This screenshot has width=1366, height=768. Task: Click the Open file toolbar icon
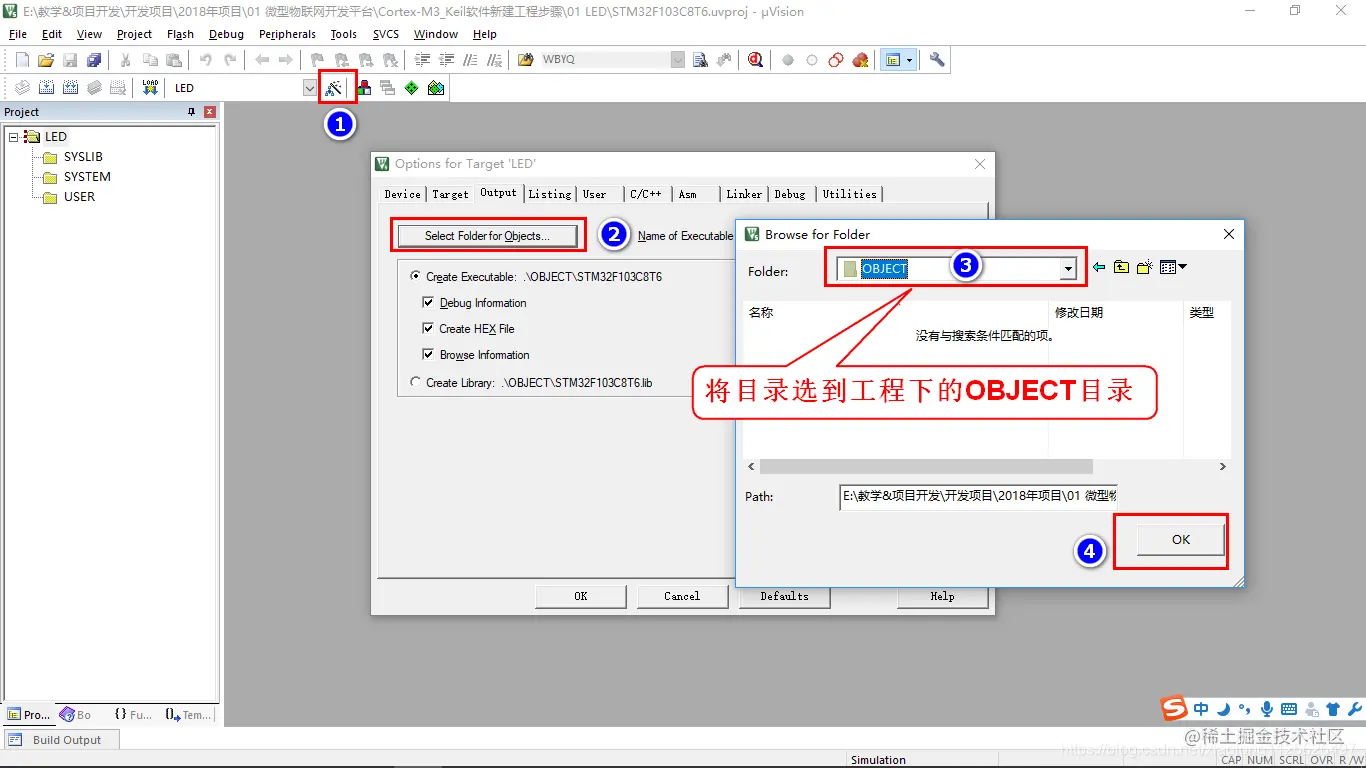tap(46, 60)
